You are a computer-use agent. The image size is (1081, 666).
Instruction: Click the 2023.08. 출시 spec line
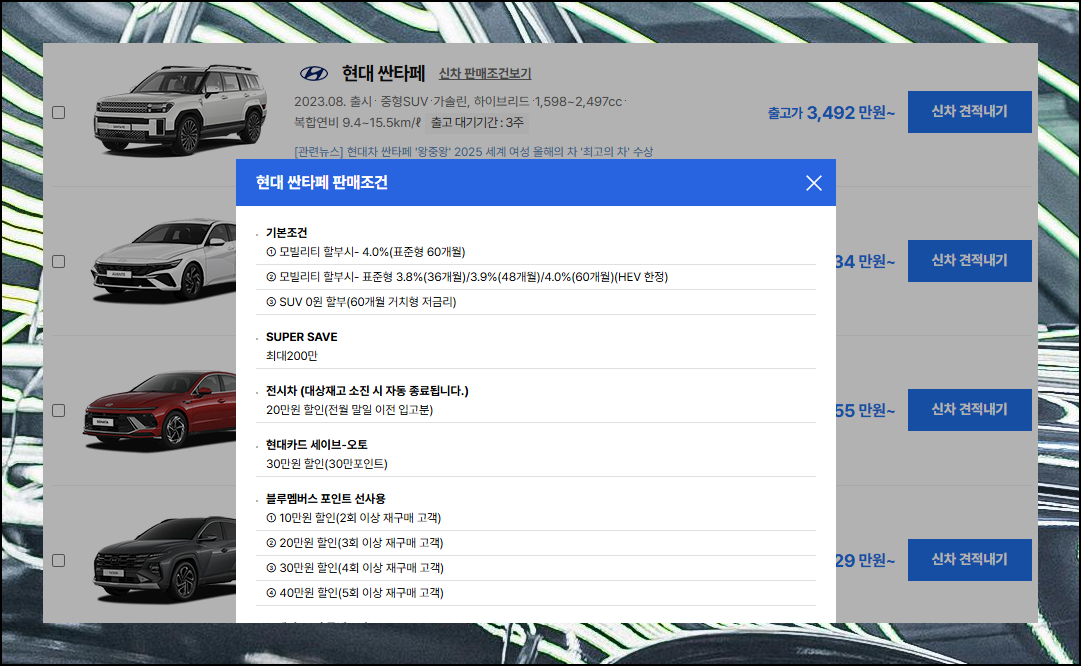click(x=460, y=101)
